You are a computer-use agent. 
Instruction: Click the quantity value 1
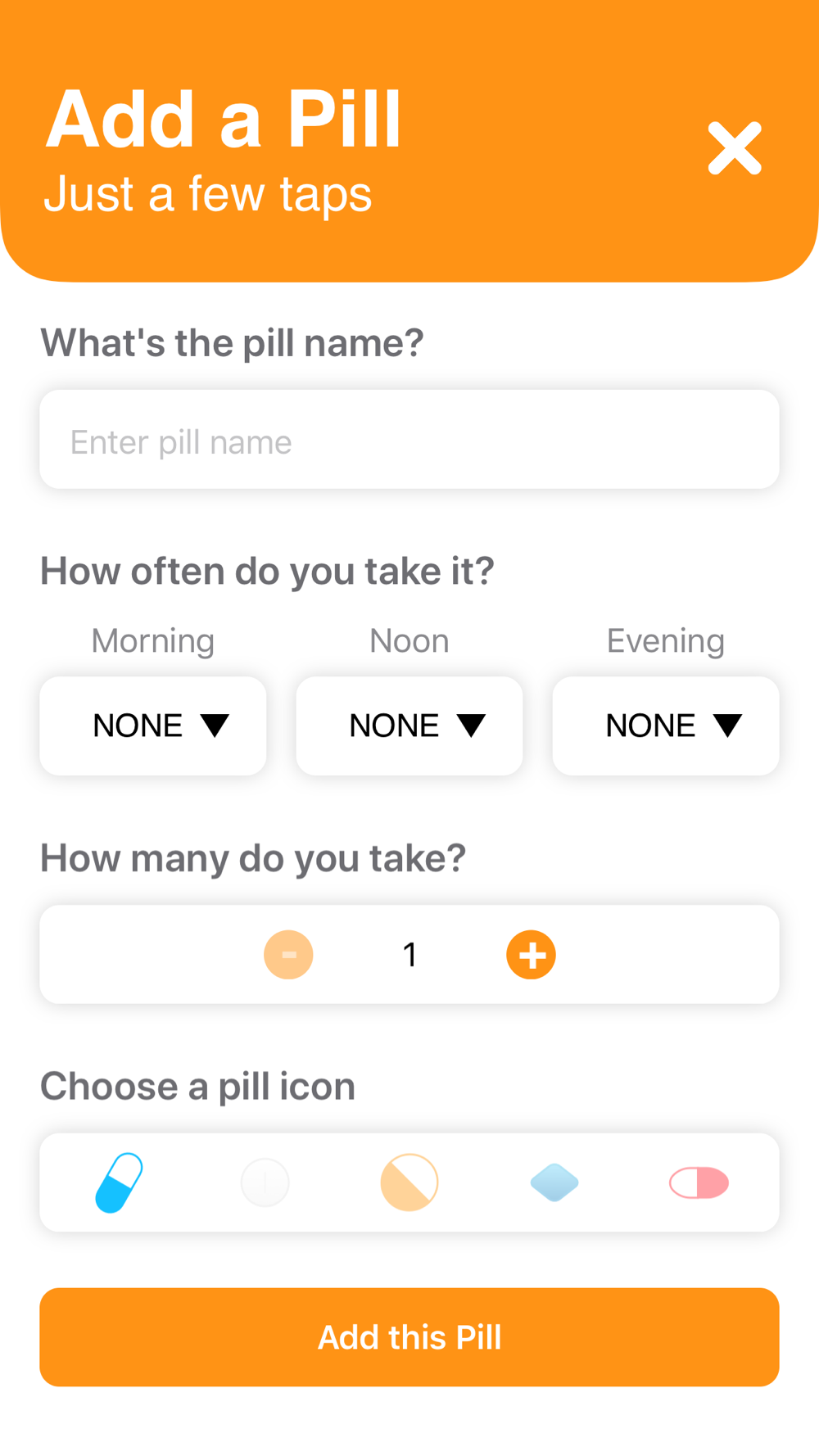[409, 955]
